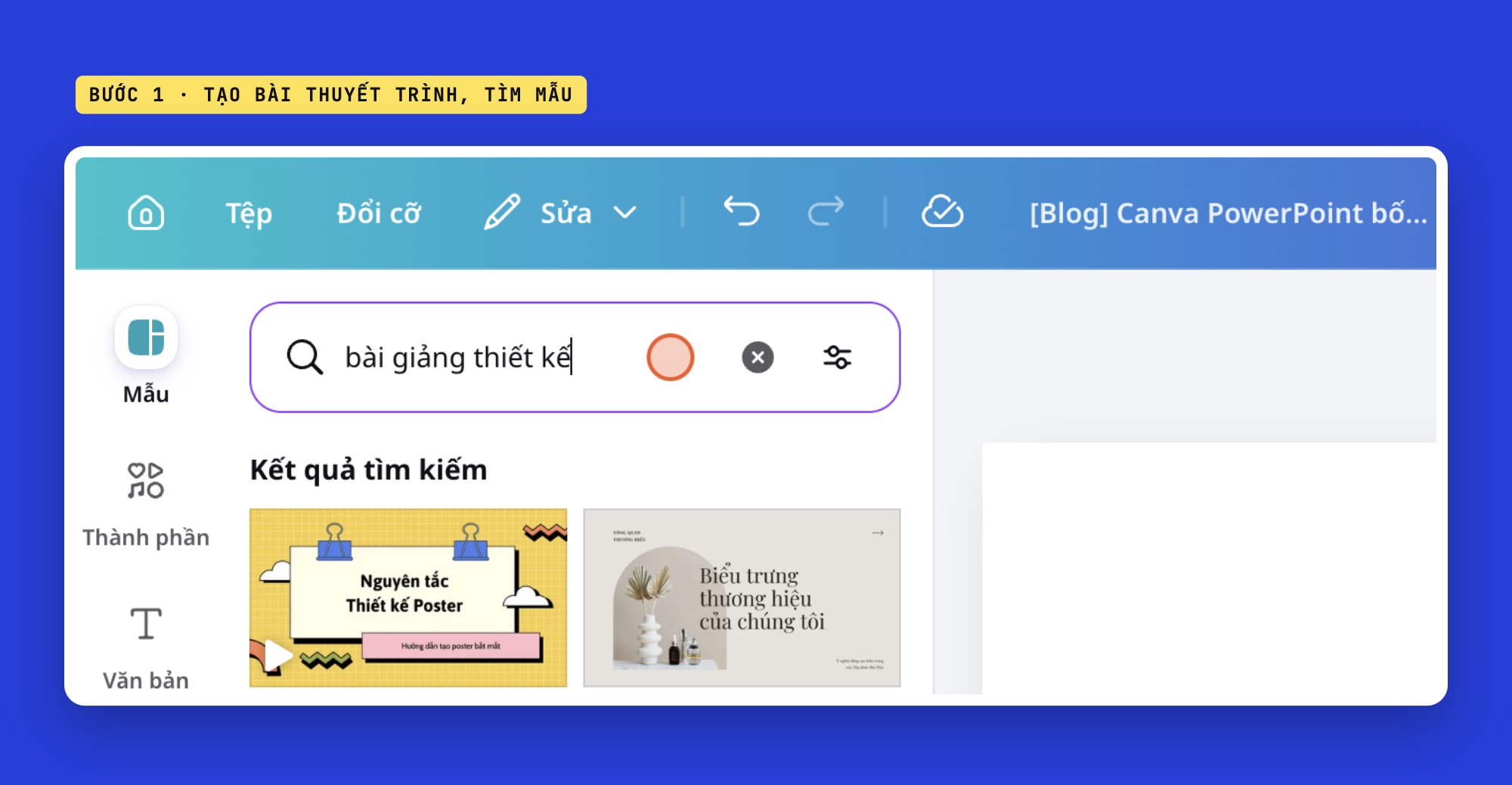Open the Tệp menu

(x=249, y=213)
